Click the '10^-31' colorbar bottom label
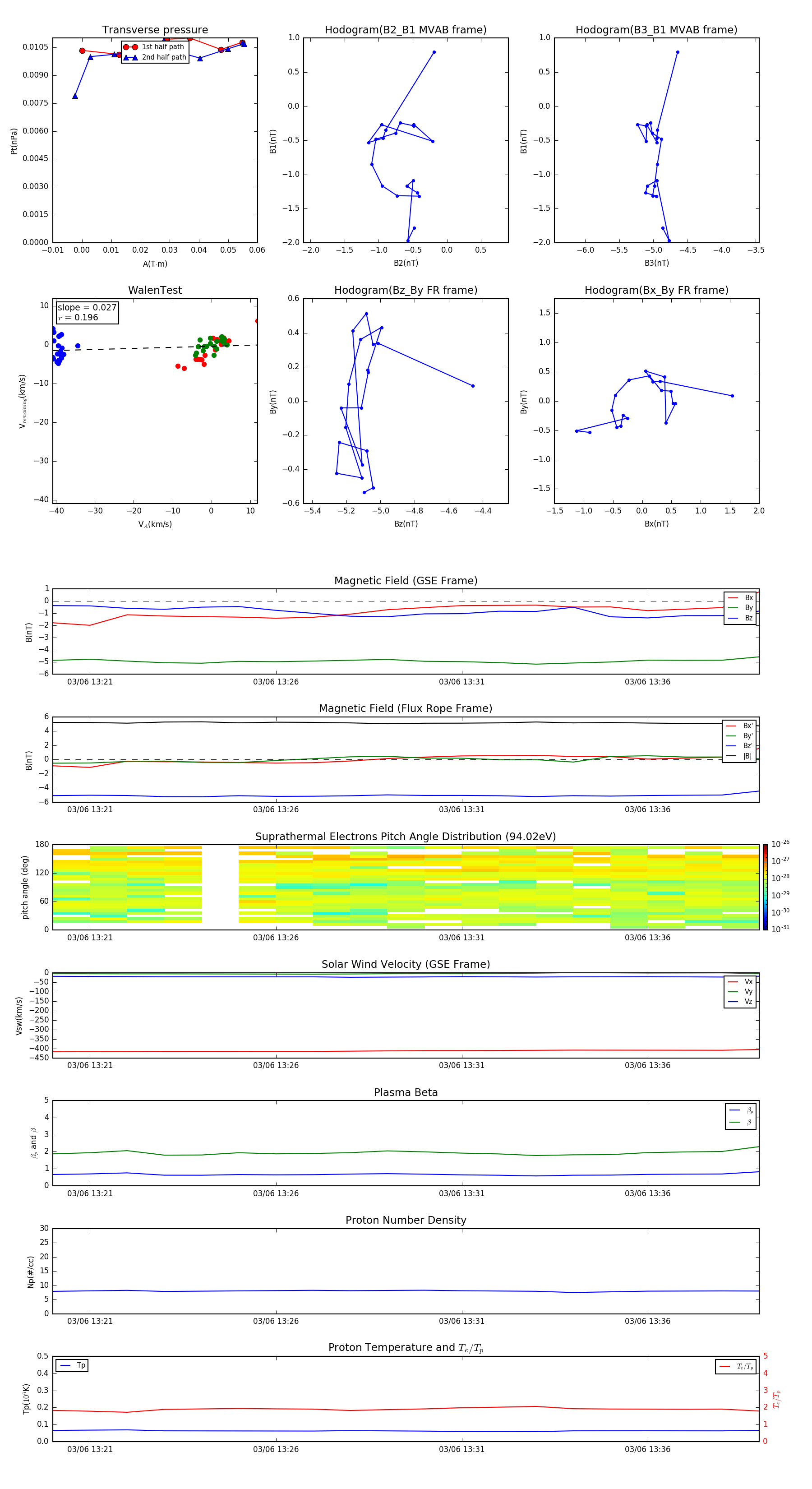 coord(780,929)
